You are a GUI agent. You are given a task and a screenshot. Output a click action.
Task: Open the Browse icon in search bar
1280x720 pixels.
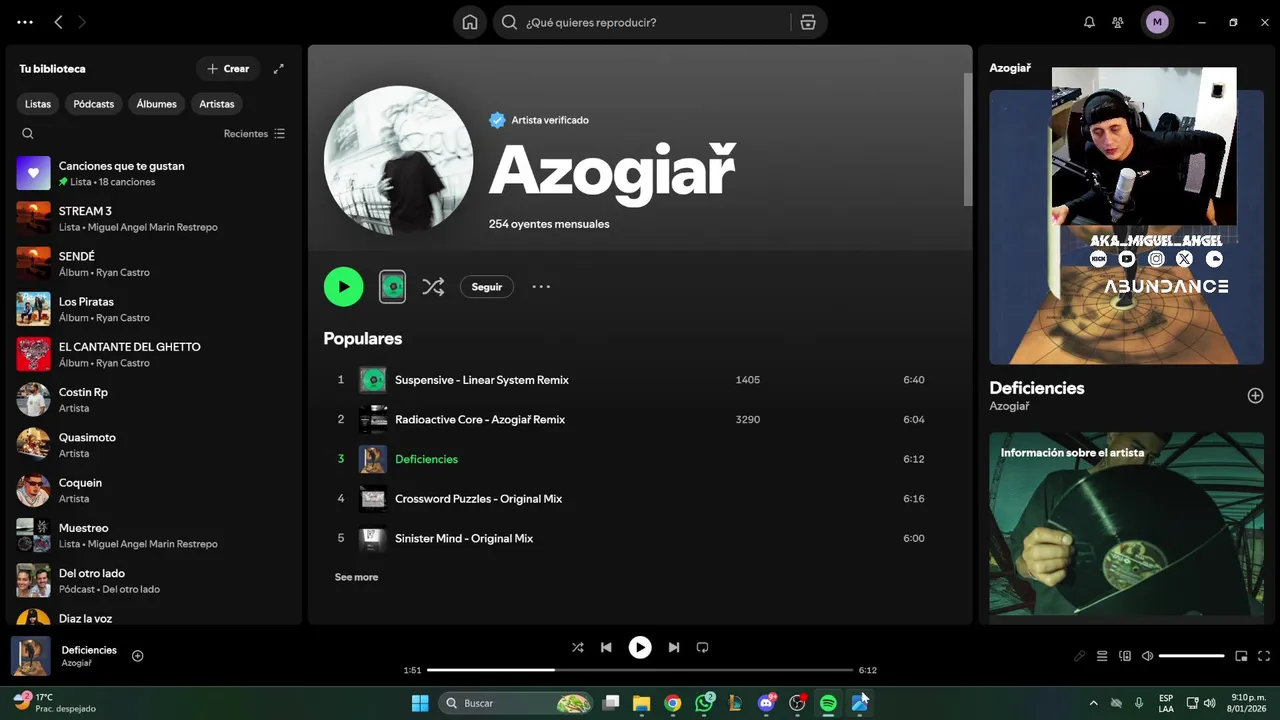coord(808,22)
